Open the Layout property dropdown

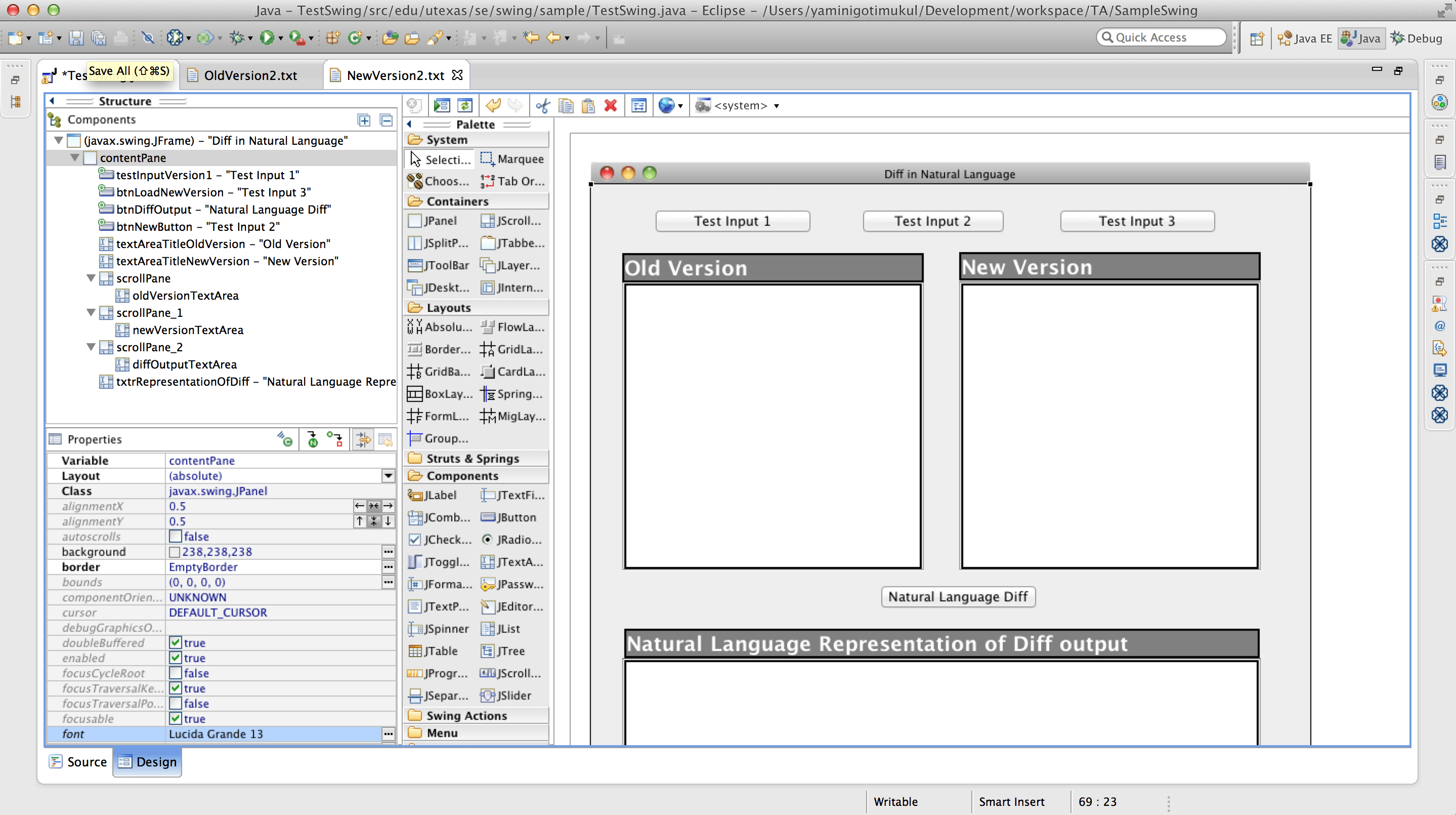[x=389, y=476]
